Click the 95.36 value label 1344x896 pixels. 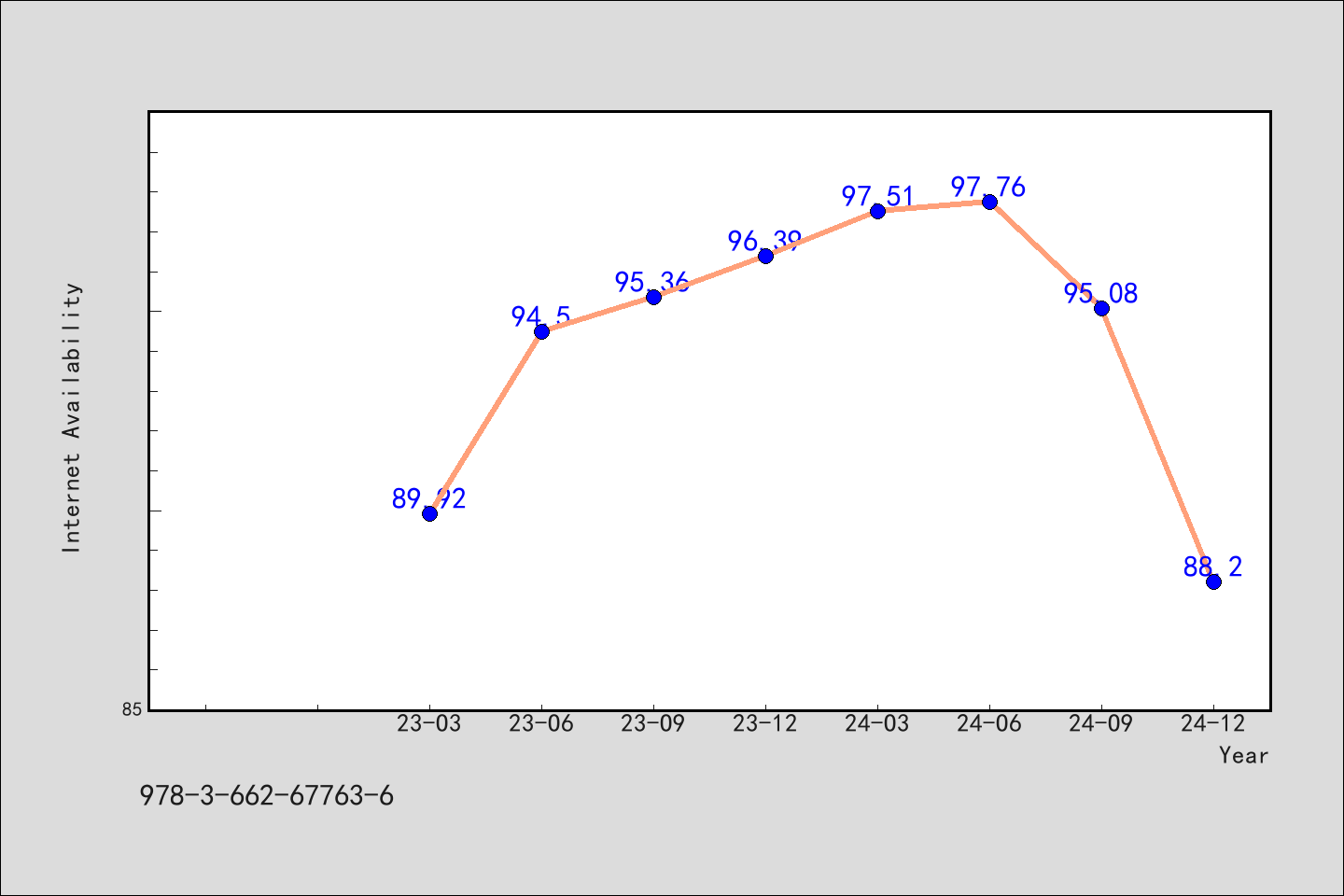pos(652,283)
